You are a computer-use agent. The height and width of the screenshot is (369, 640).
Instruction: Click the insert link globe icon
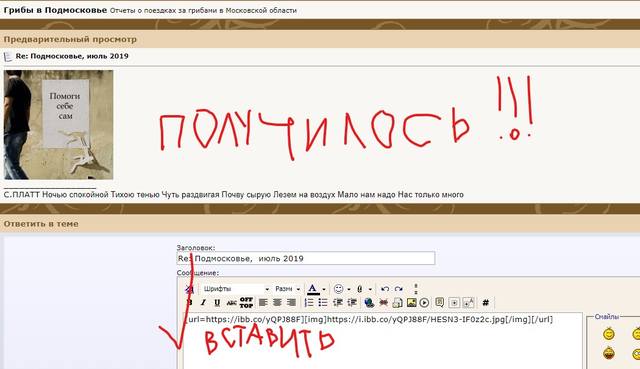click(369, 302)
